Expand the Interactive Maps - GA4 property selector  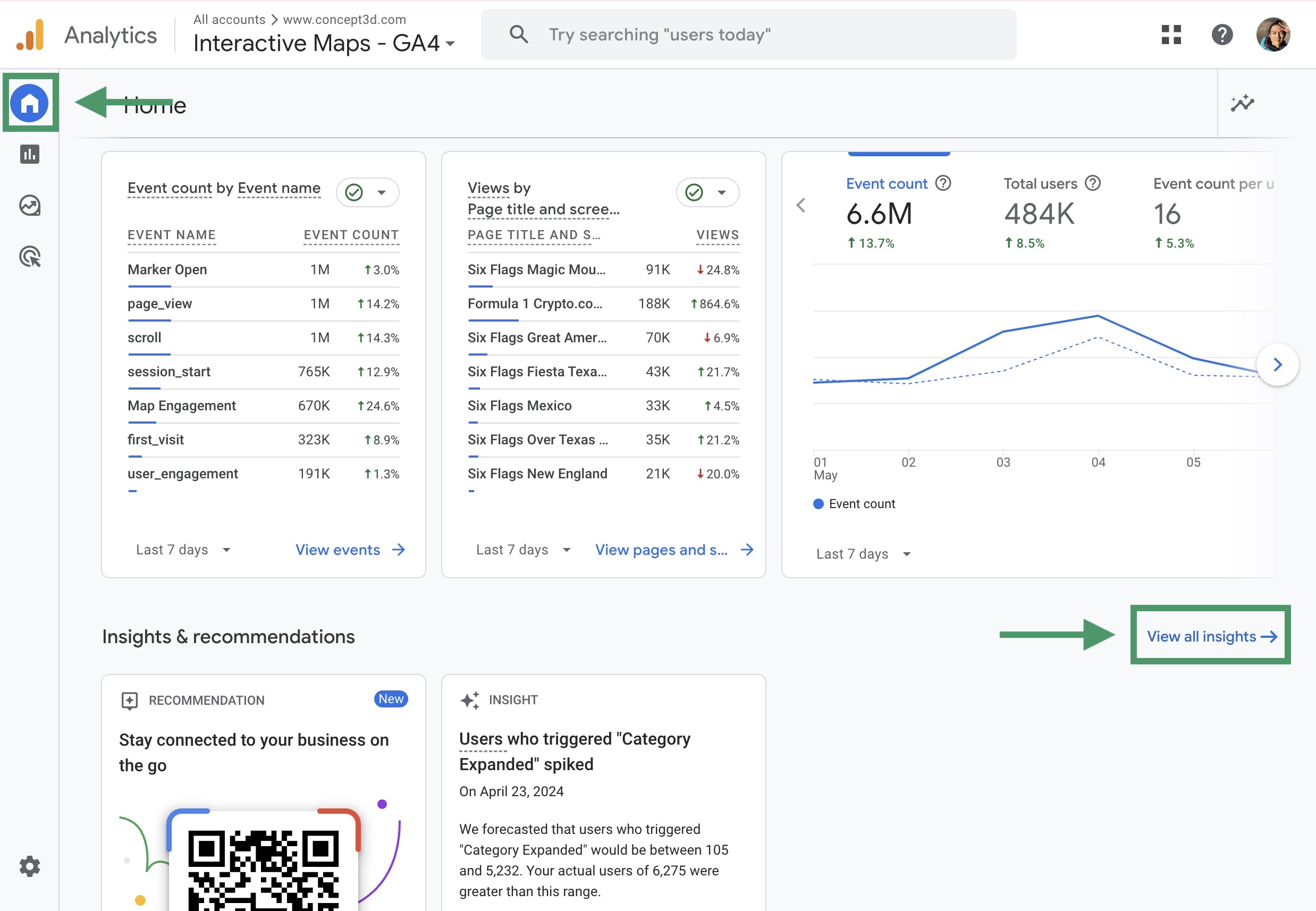324,44
